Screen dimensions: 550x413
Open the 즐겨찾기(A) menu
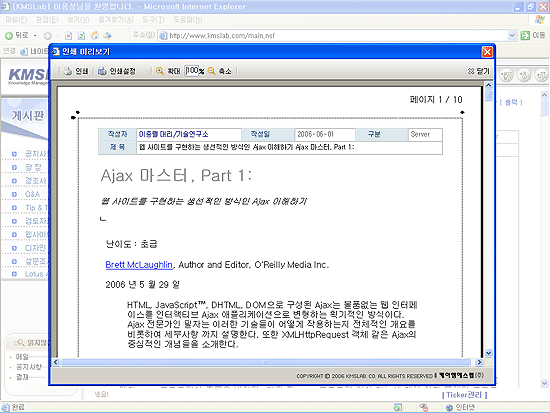tap(116, 20)
